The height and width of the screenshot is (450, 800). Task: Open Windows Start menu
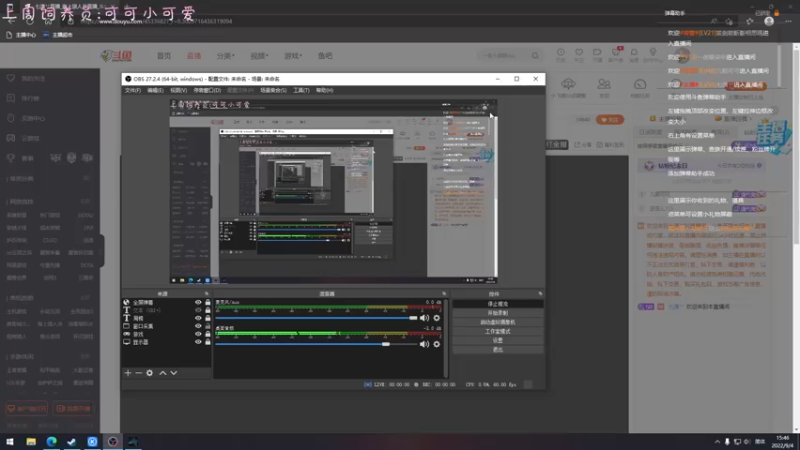(x=10, y=441)
